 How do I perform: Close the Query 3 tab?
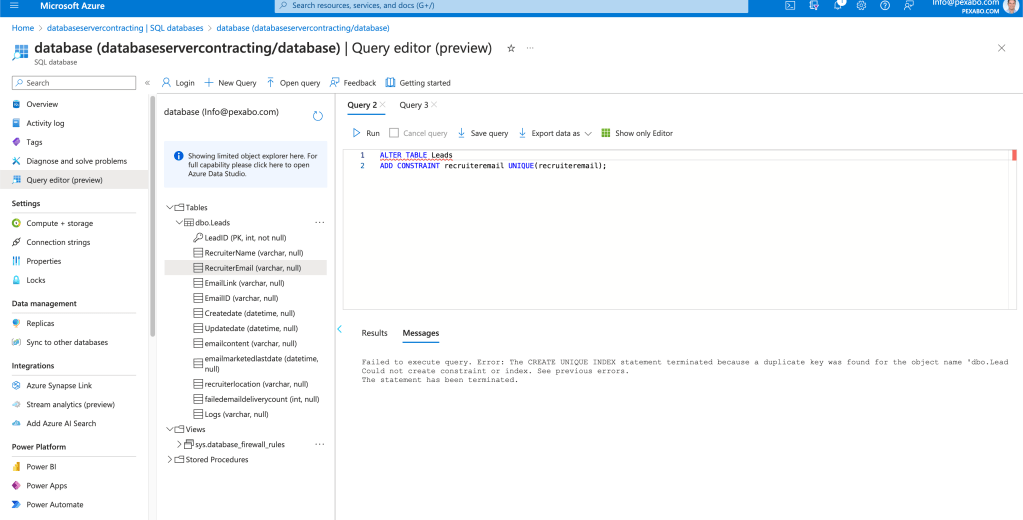tap(434, 105)
